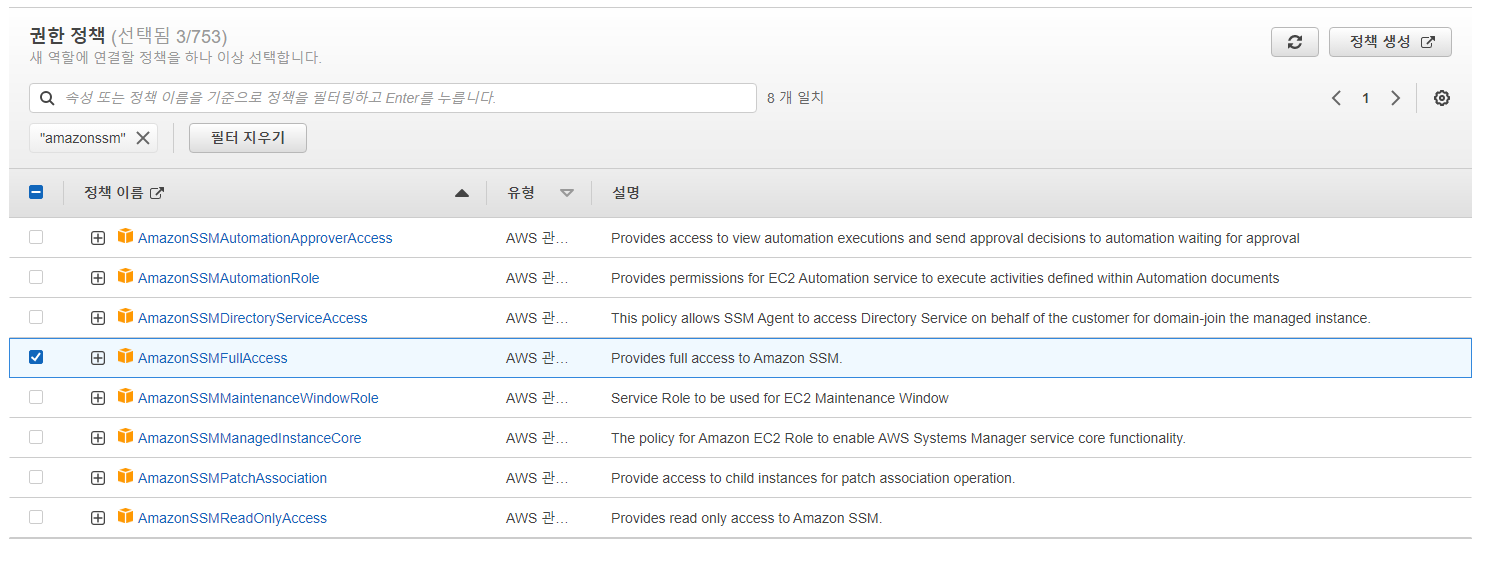
Task: Click policy icon for AmazonSSMDirectoryServiceAccess
Action: click(125, 317)
